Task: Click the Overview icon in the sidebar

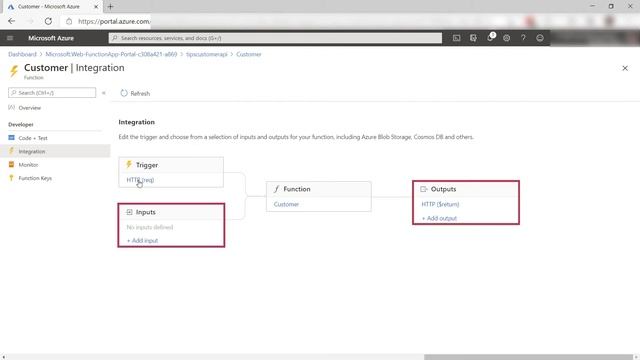Action: 11,107
